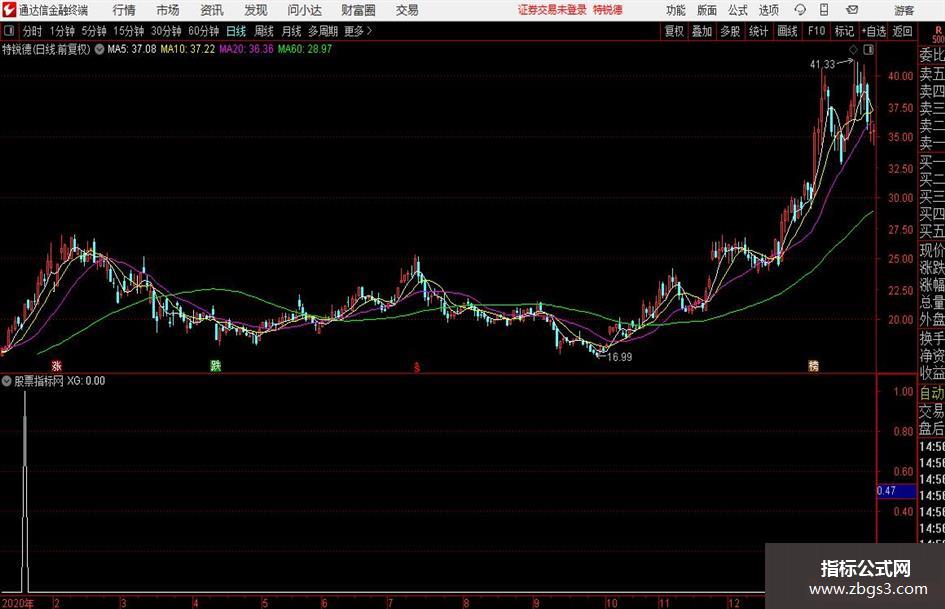Image resolution: width=945 pixels, height=609 pixels.
Task: Click the green 跌 marker on chart
Action: [x=215, y=366]
